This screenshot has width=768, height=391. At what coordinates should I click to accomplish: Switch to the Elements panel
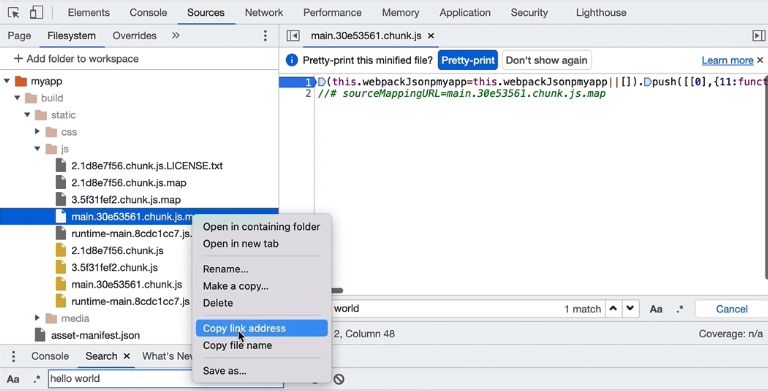tap(88, 13)
